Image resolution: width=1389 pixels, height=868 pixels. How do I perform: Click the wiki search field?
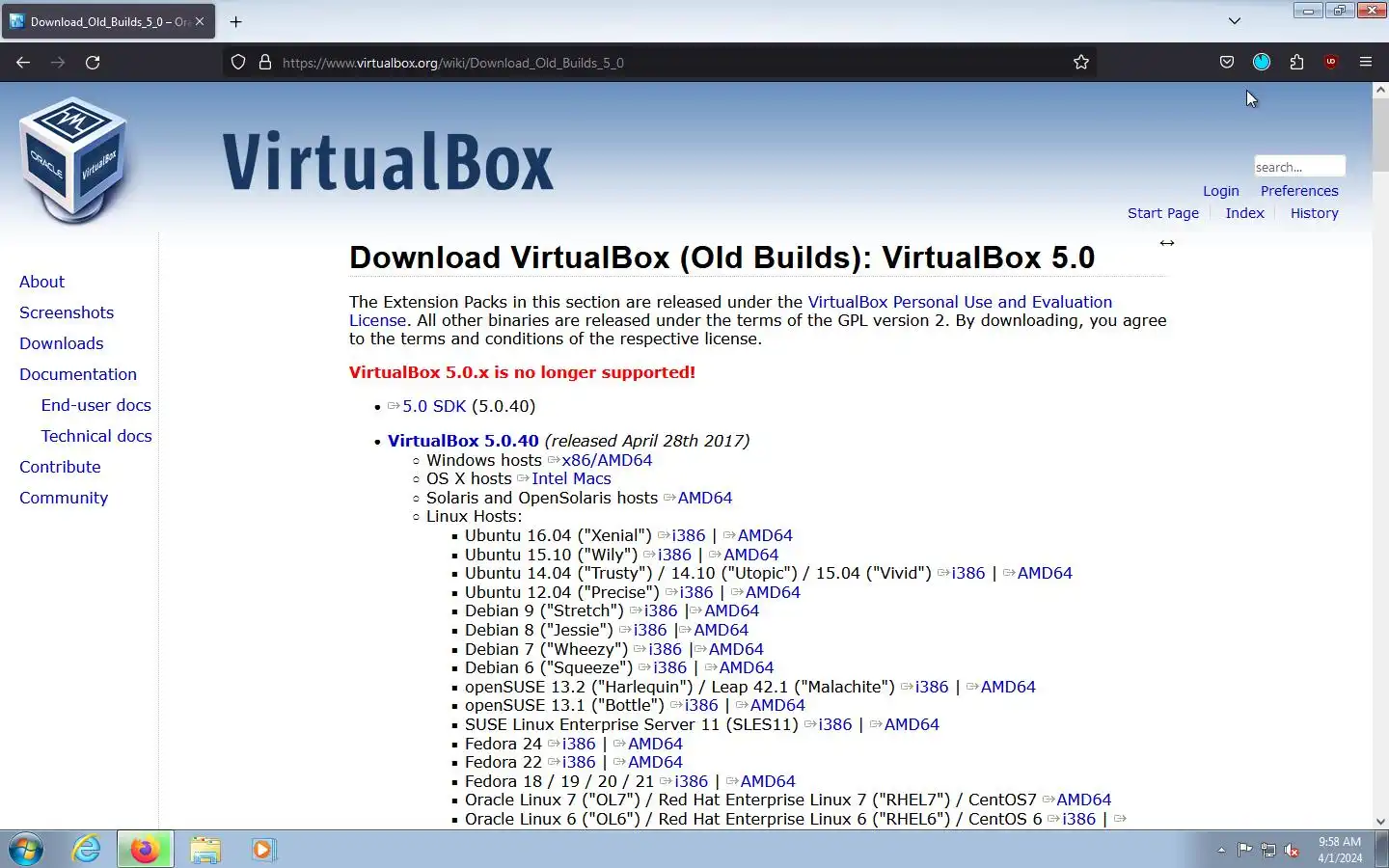coord(1299,167)
